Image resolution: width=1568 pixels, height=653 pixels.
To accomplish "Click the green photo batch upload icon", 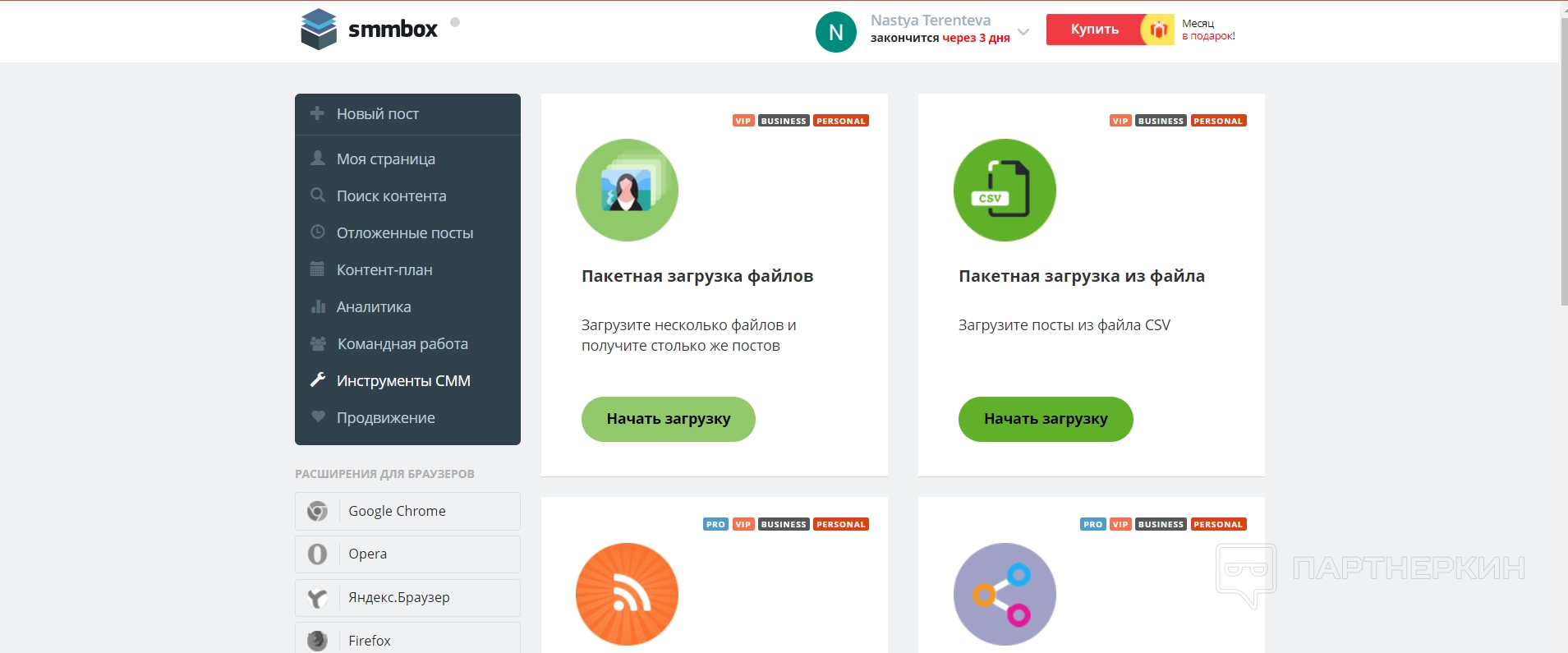I will 627,190.
